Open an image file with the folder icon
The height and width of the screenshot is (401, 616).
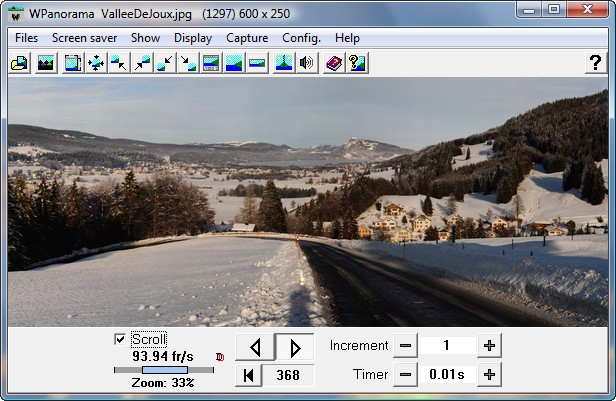tap(19, 63)
